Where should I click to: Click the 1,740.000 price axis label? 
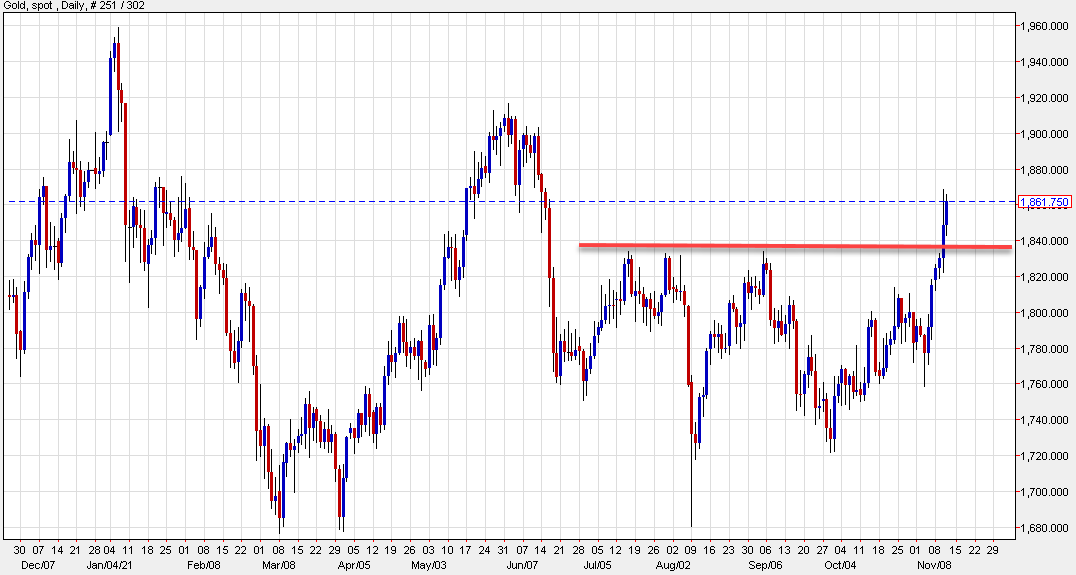pyautogui.click(x=1044, y=420)
